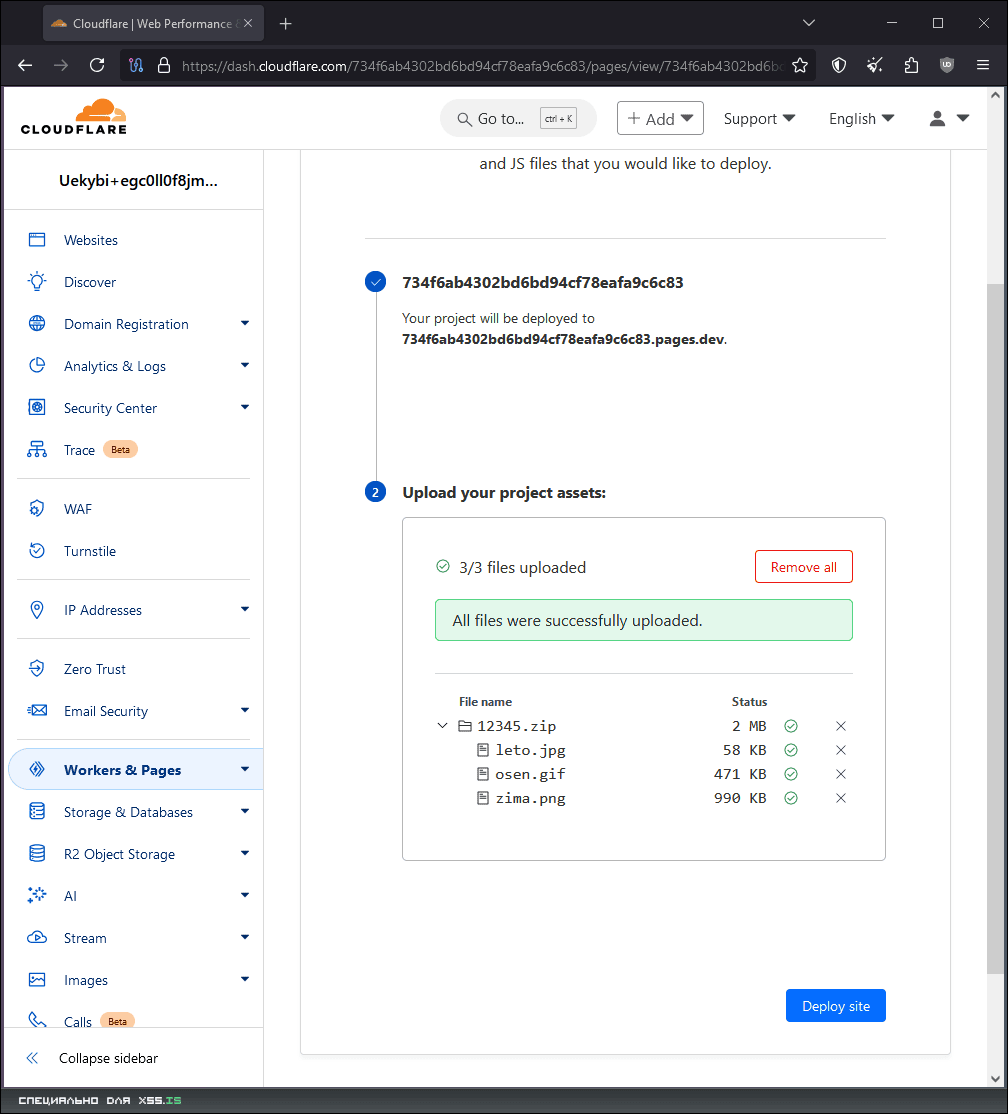The height and width of the screenshot is (1114, 1008).
Task: Open Websites in the sidebar
Action: point(91,240)
